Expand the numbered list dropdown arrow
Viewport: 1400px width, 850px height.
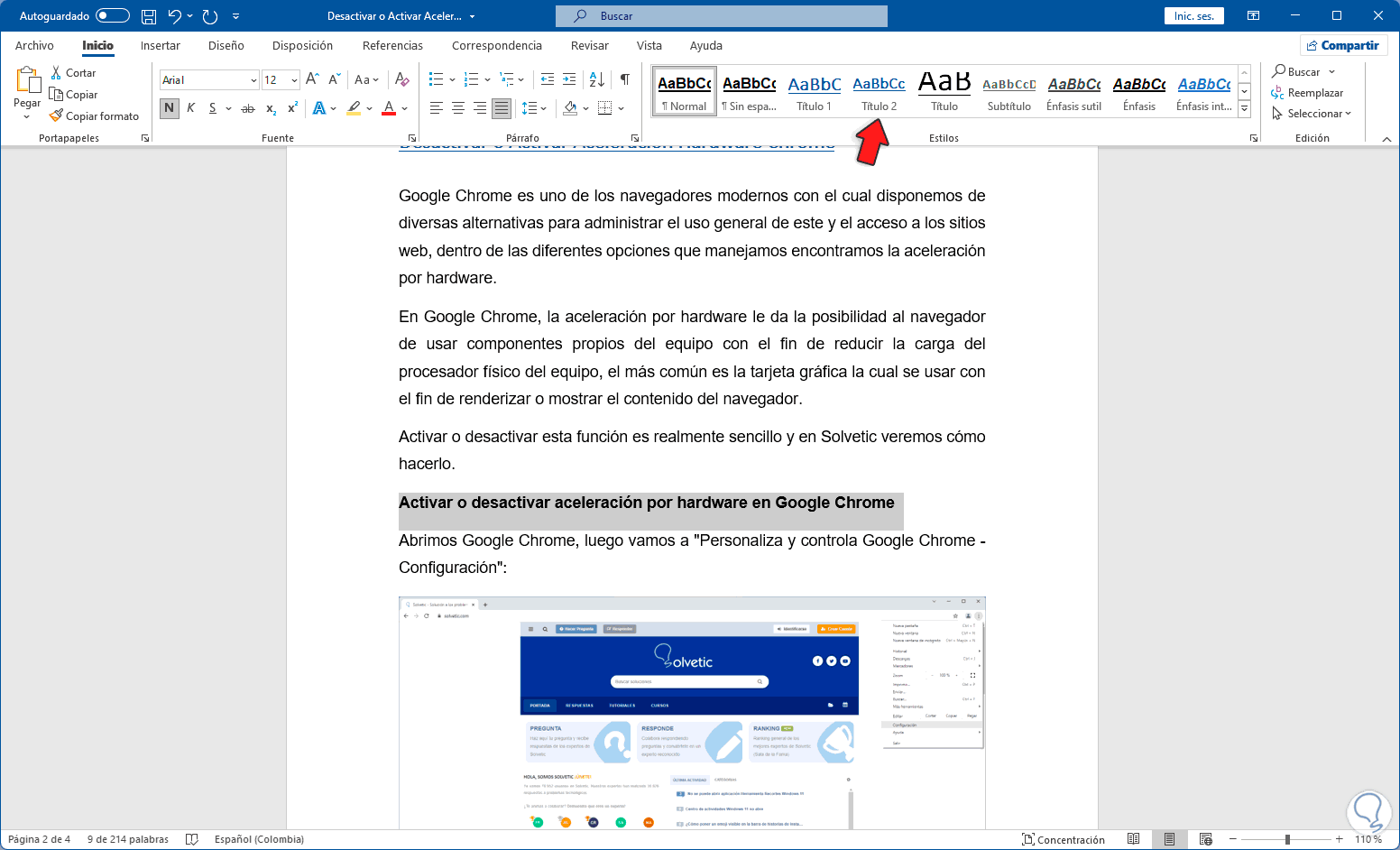point(487,79)
